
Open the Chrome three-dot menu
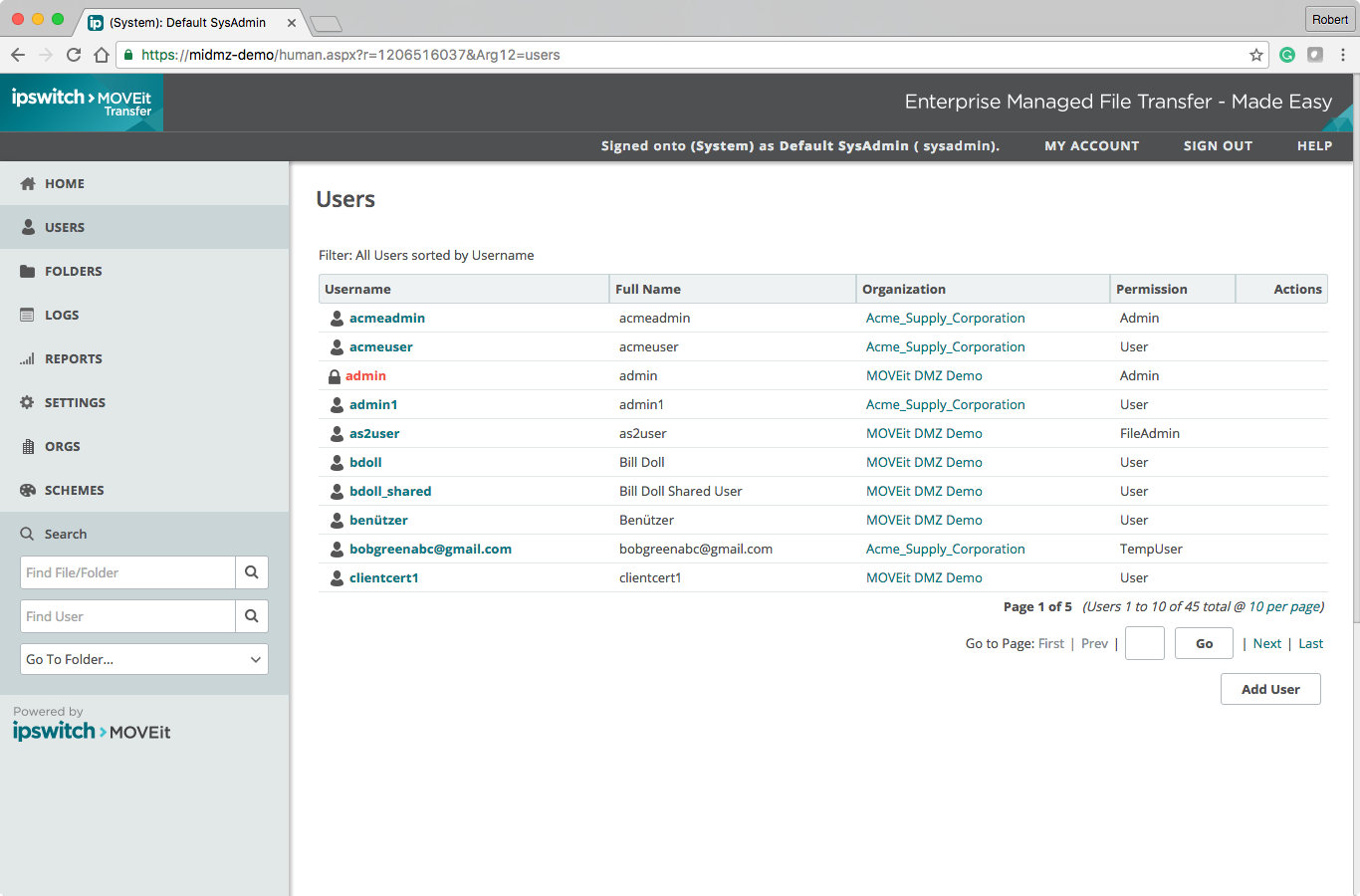pyautogui.click(x=1343, y=55)
